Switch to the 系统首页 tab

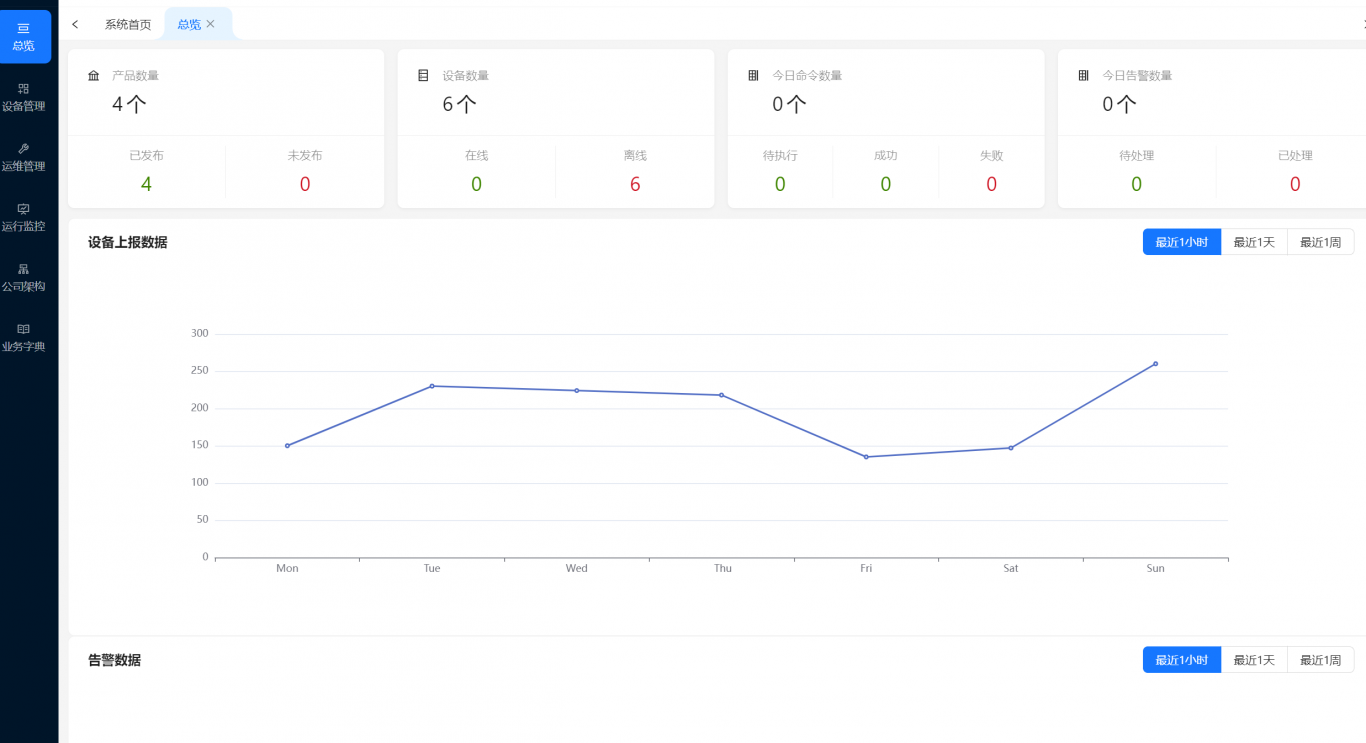point(128,24)
